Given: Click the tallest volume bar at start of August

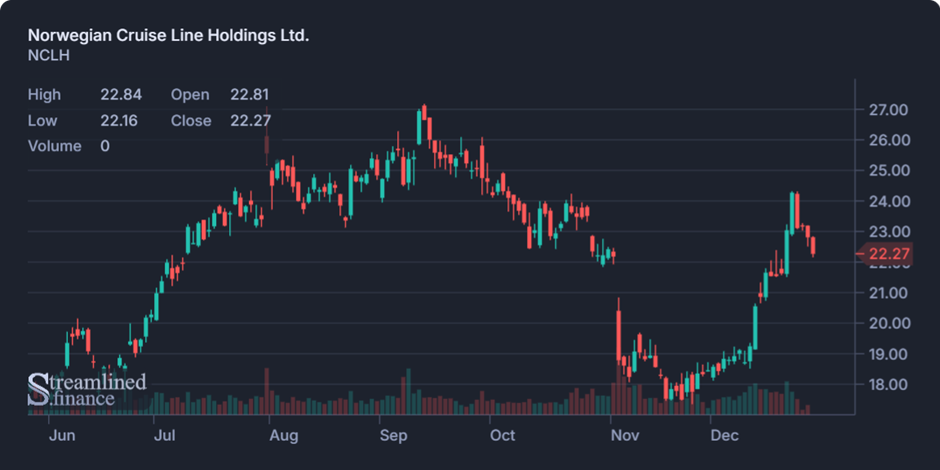Looking at the screenshot, I should (266, 391).
